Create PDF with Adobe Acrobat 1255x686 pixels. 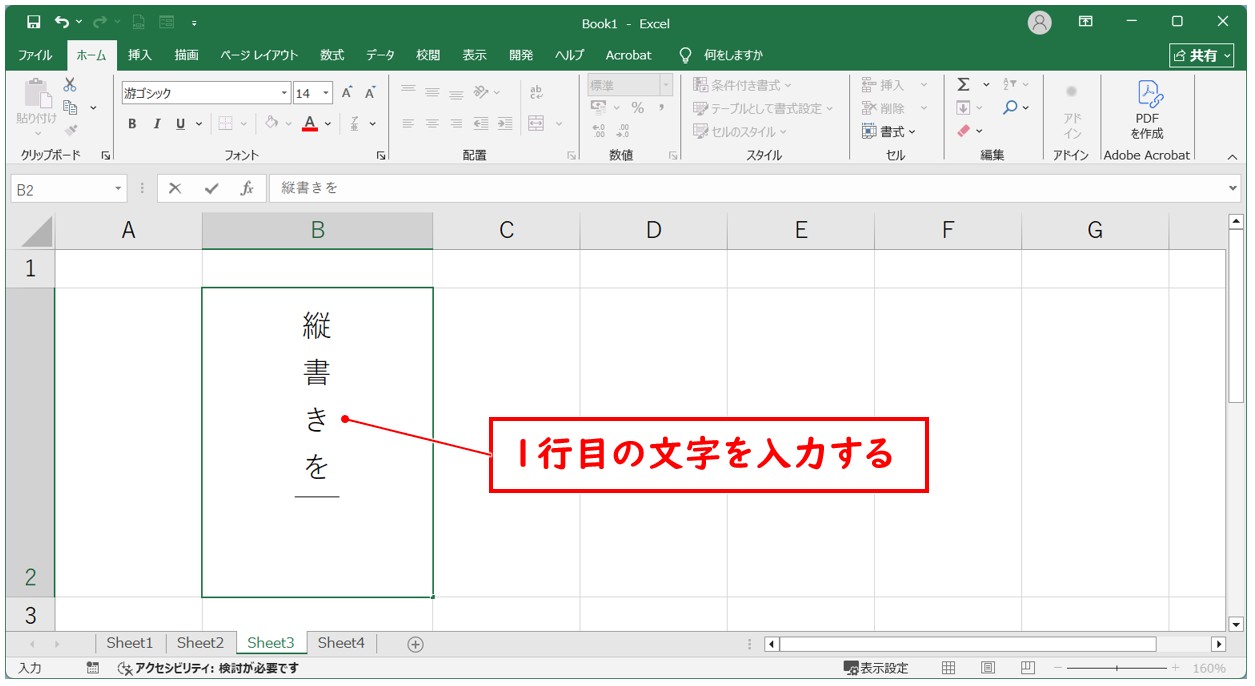[1147, 110]
